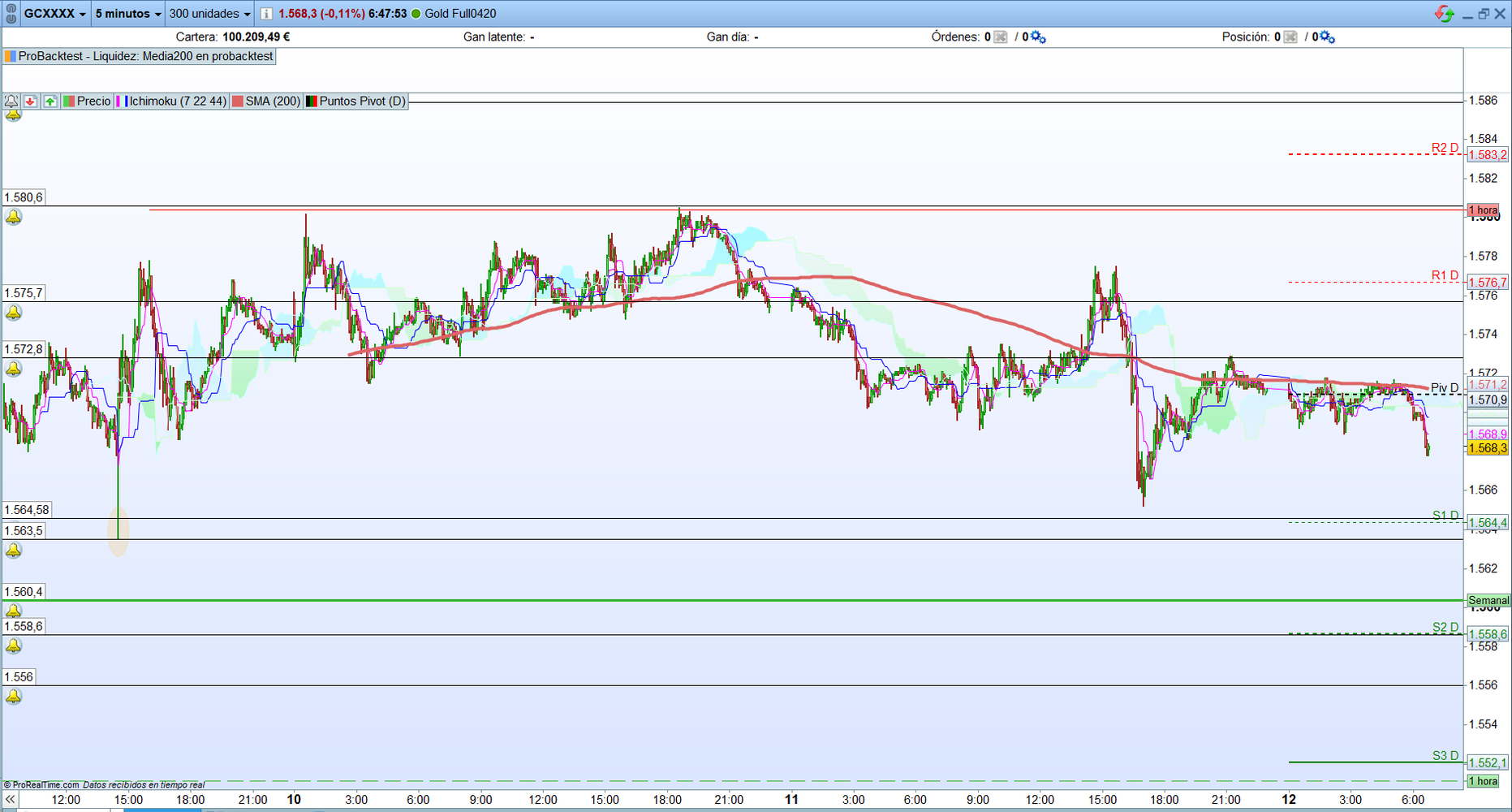Click the chart link chain icon

(11, 14)
